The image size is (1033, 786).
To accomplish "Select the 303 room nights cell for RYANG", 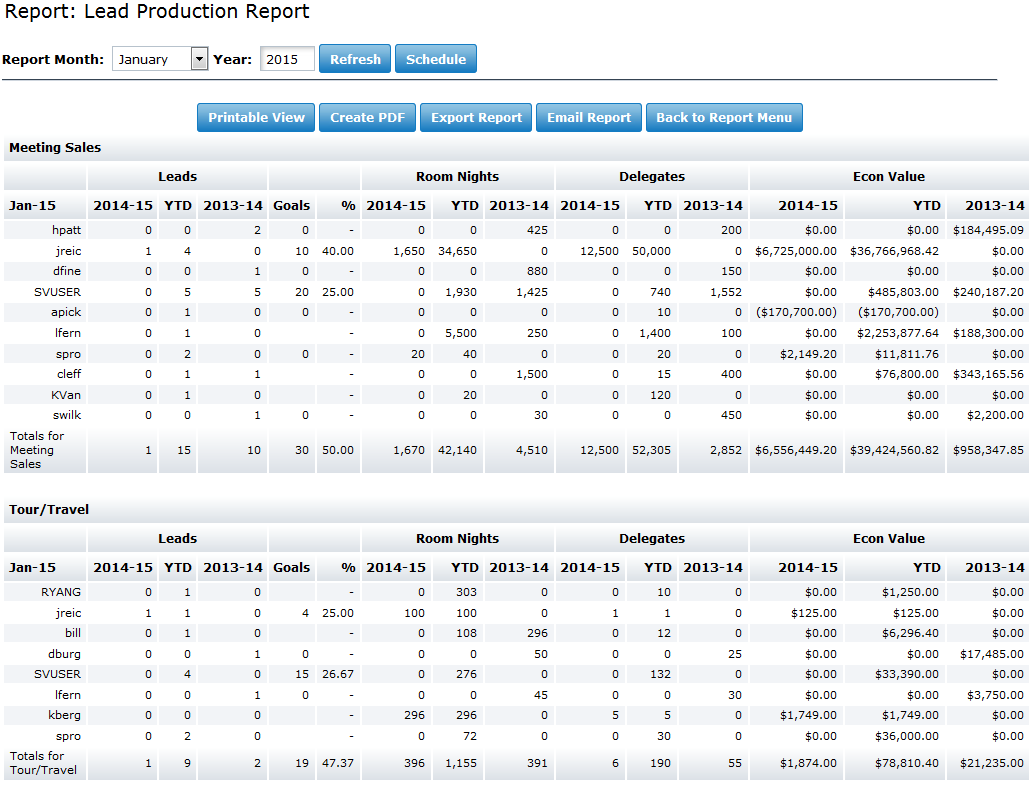I will coord(466,592).
